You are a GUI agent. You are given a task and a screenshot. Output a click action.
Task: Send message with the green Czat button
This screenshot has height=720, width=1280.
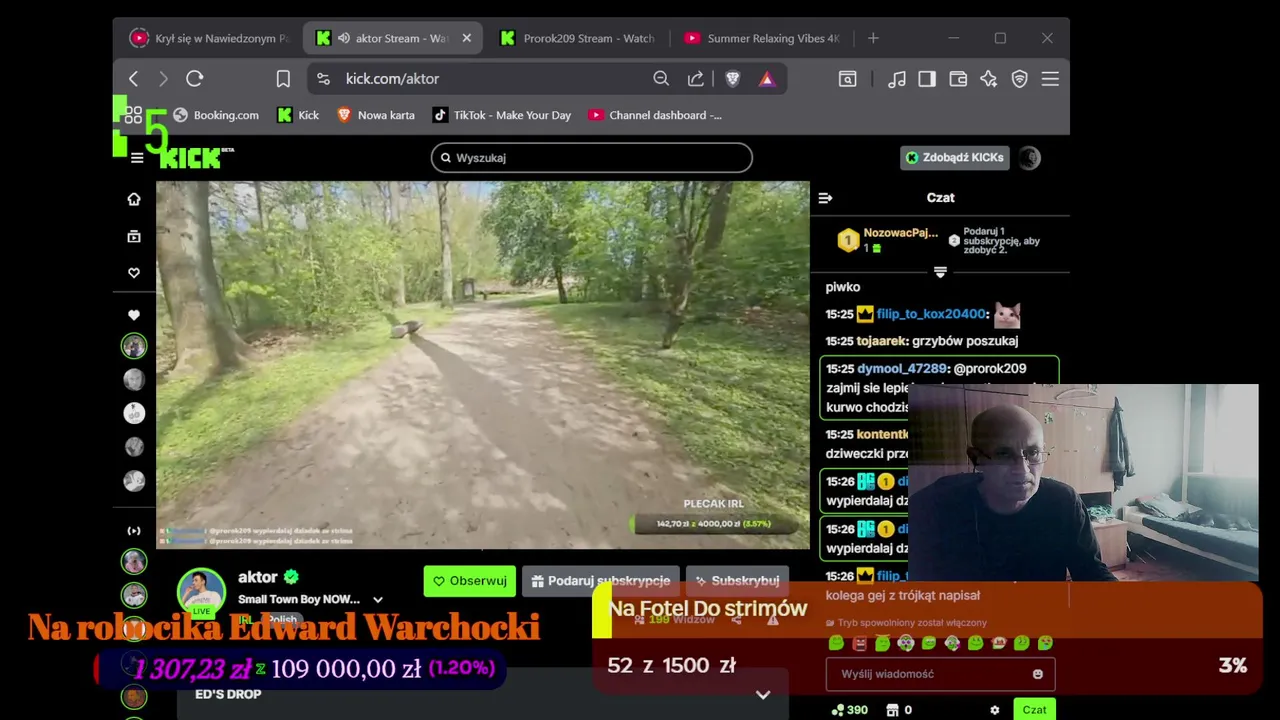point(1034,710)
